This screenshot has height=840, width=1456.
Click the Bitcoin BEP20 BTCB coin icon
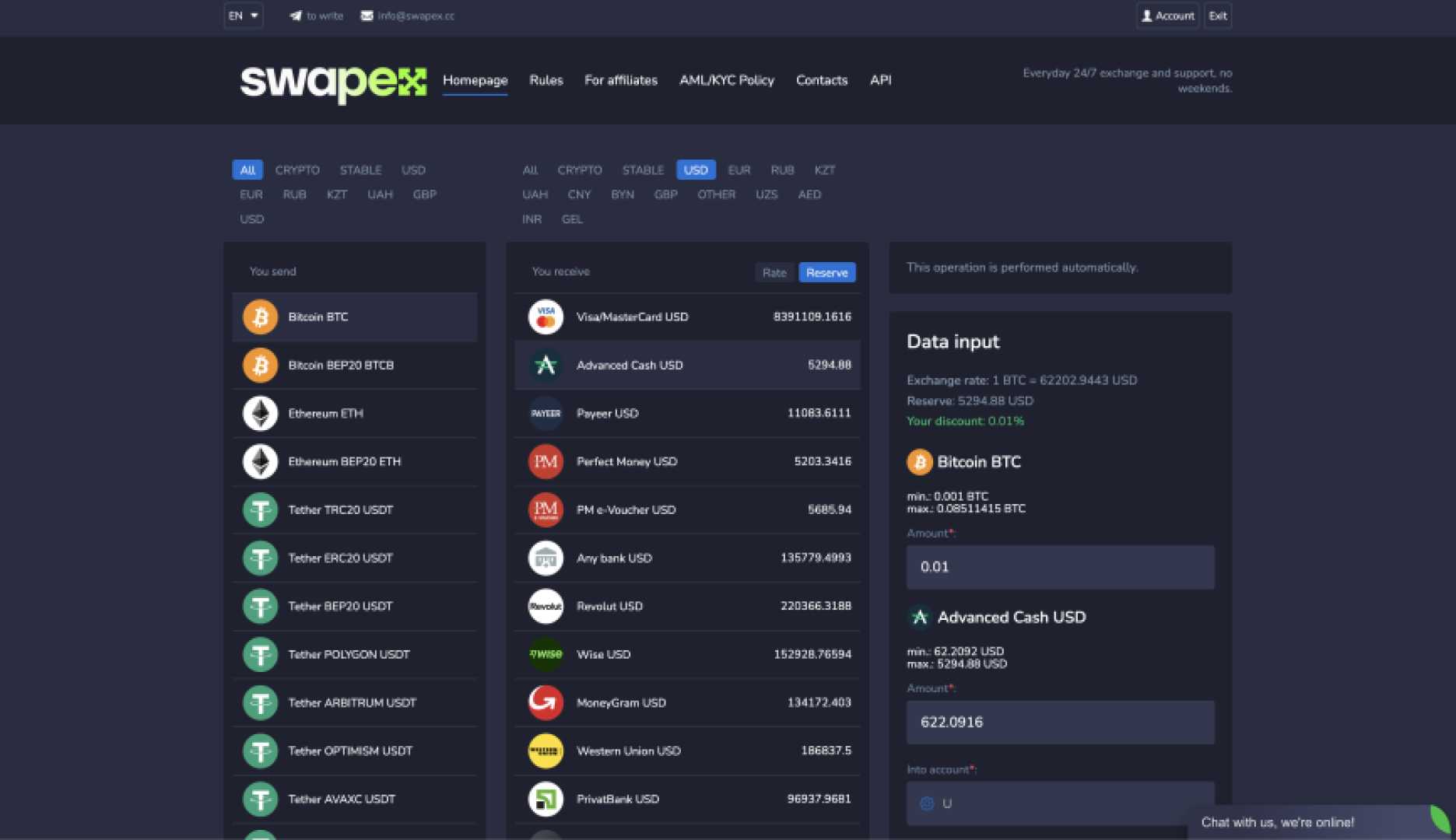pos(260,366)
